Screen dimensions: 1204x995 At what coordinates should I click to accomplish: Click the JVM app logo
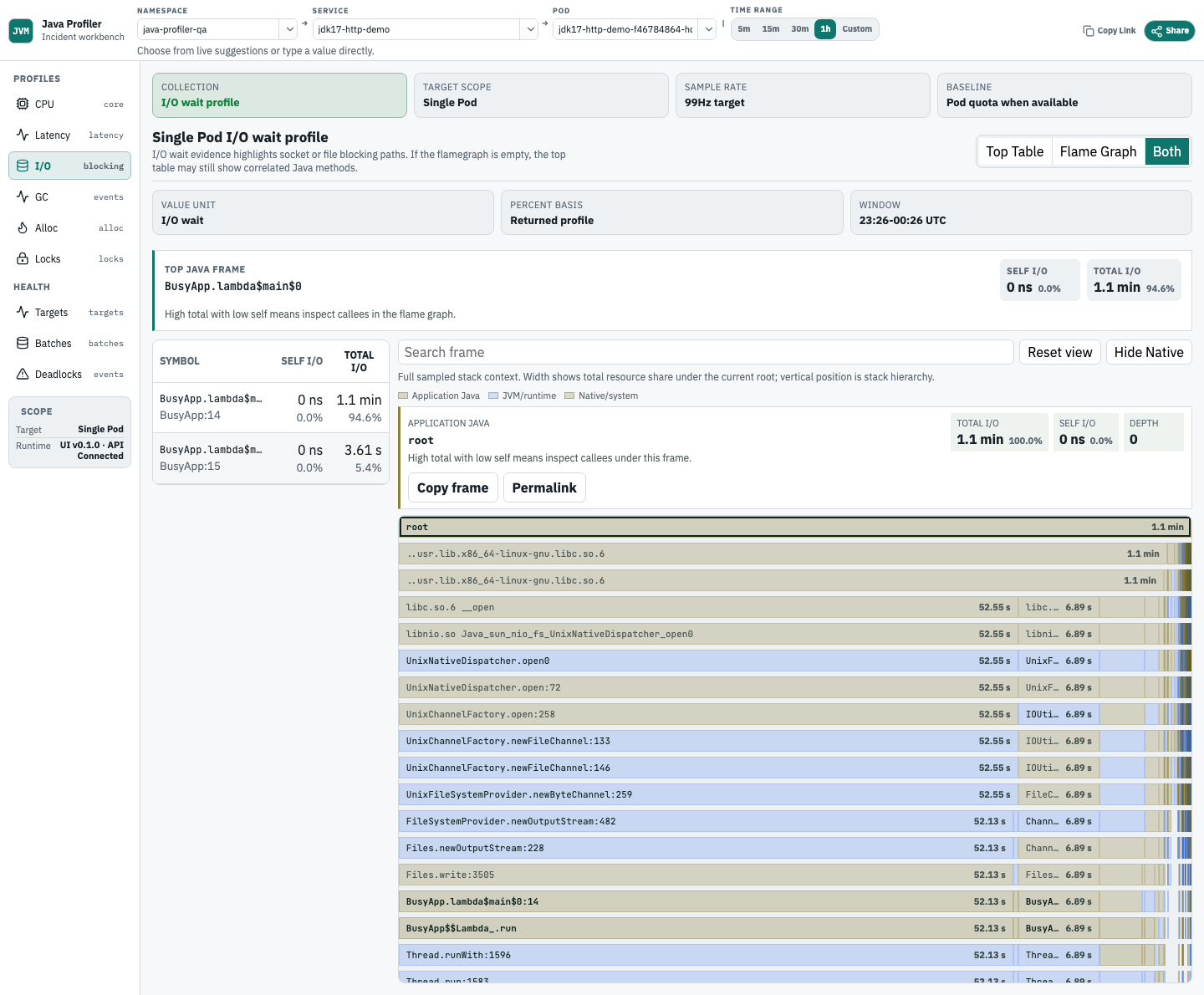click(21, 31)
